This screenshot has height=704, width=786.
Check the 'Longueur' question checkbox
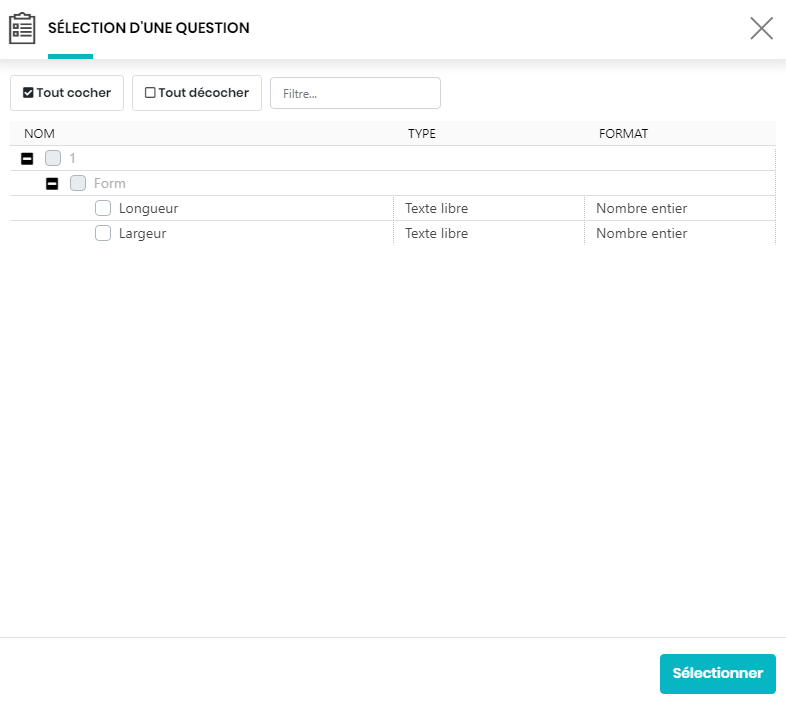coord(103,208)
